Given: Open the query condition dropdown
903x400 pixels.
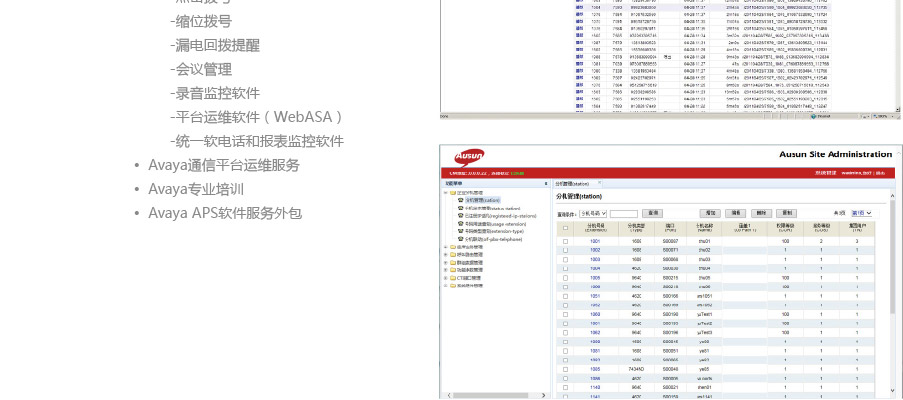Looking at the screenshot, I should (592, 213).
